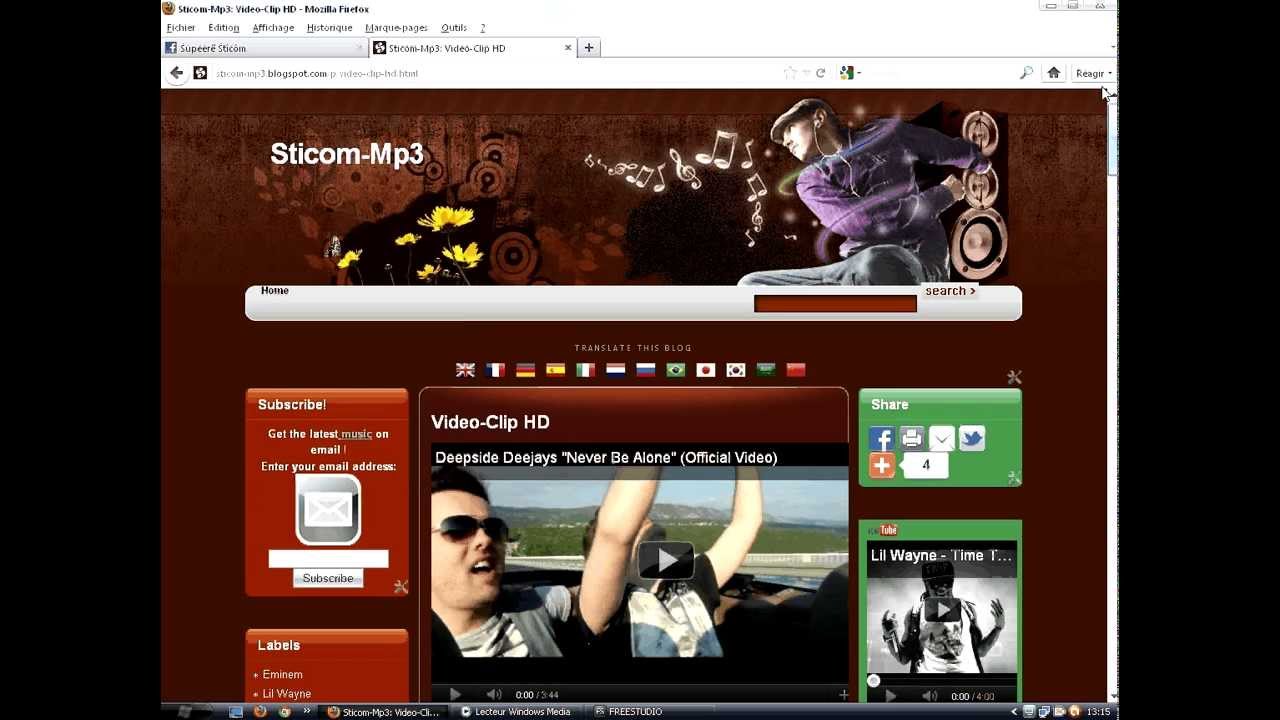Reload the page

coord(820,73)
